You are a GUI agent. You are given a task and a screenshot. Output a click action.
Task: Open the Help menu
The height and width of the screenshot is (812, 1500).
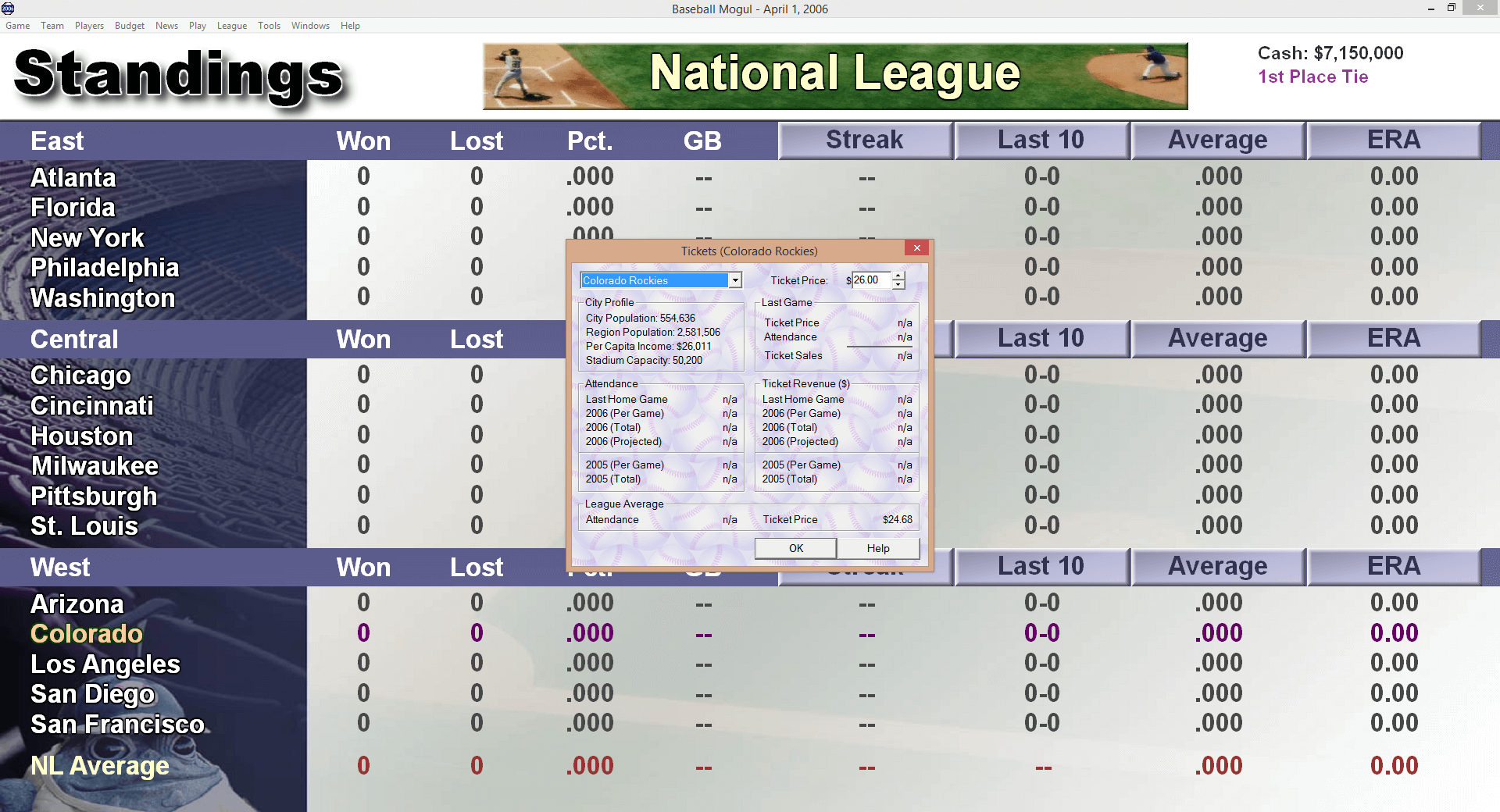(350, 26)
